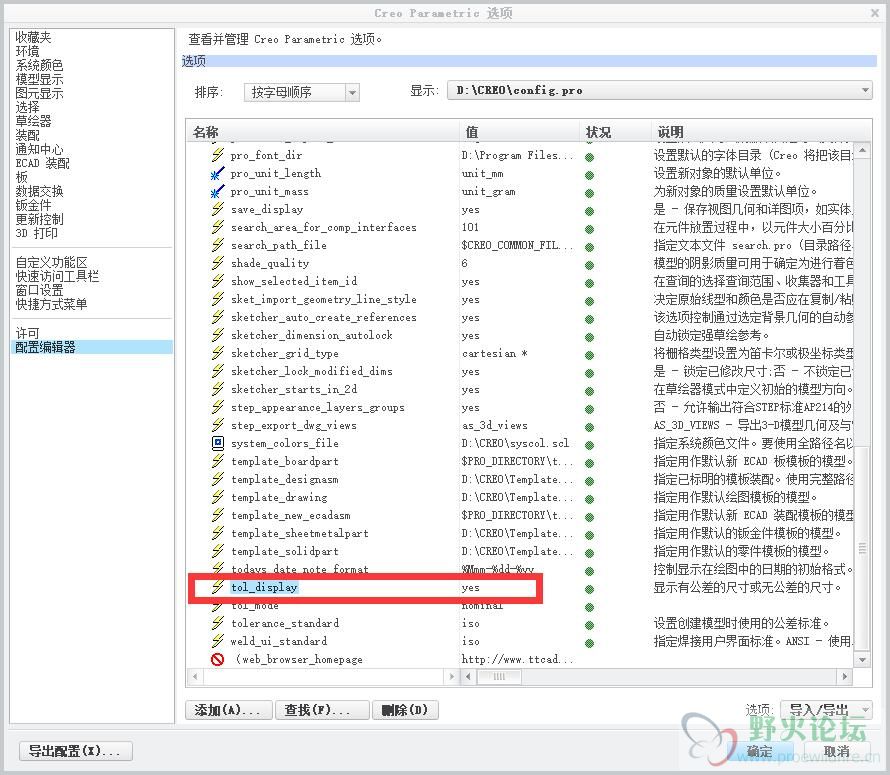Click green status dot for weld_ui_standard
Screen dimensions: 890x775
pos(589,643)
